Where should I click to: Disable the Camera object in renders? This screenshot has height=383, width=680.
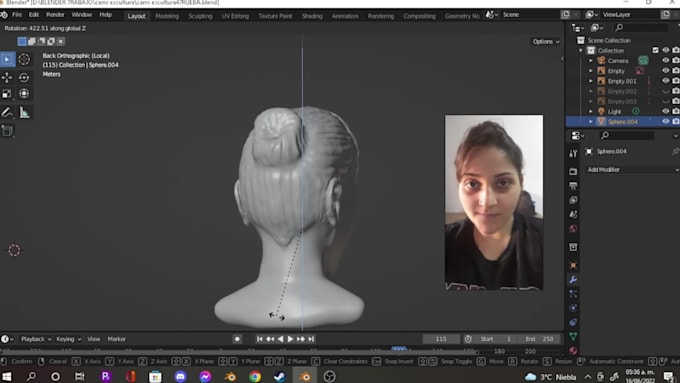[676, 61]
